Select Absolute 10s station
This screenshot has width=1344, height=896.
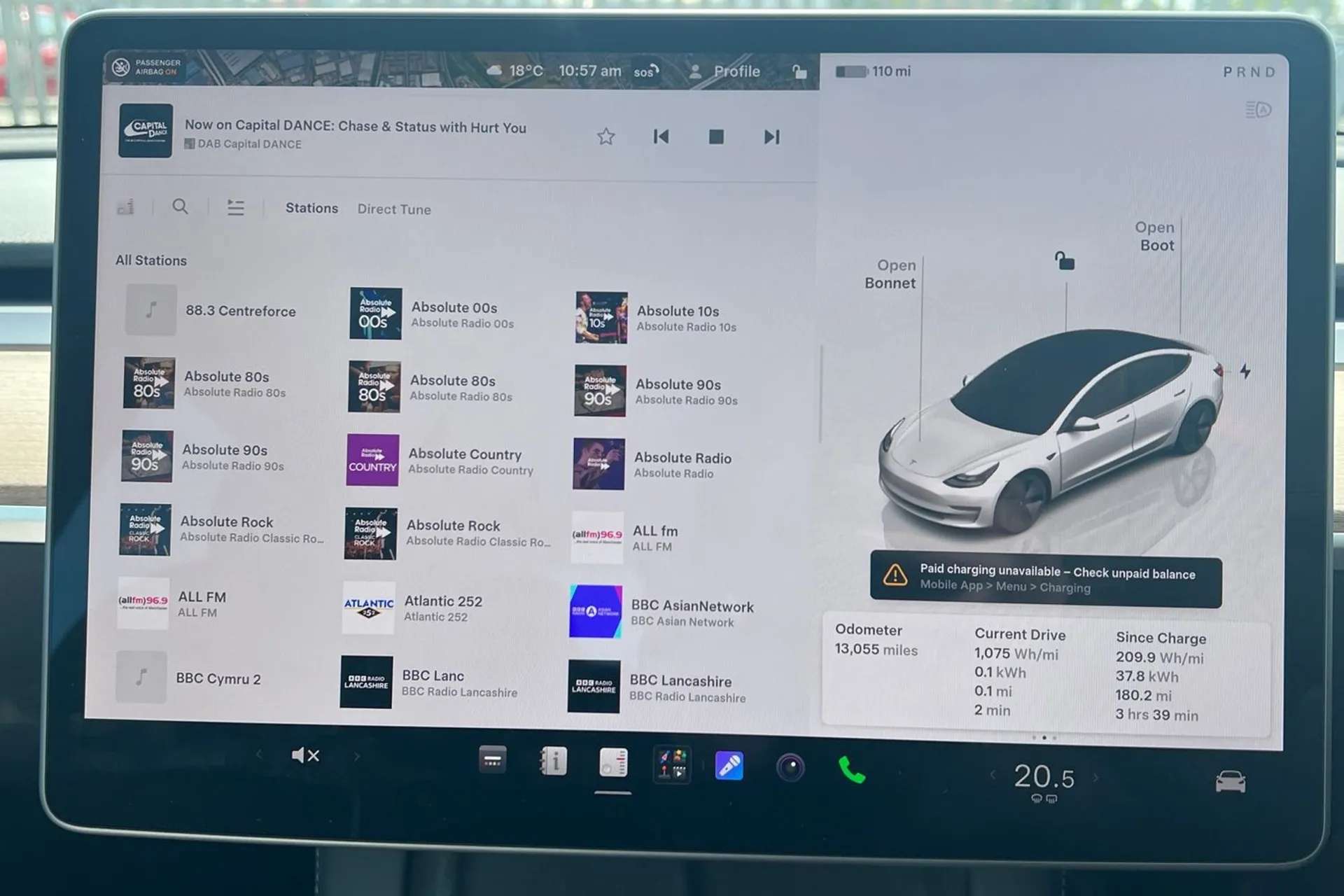pos(657,318)
